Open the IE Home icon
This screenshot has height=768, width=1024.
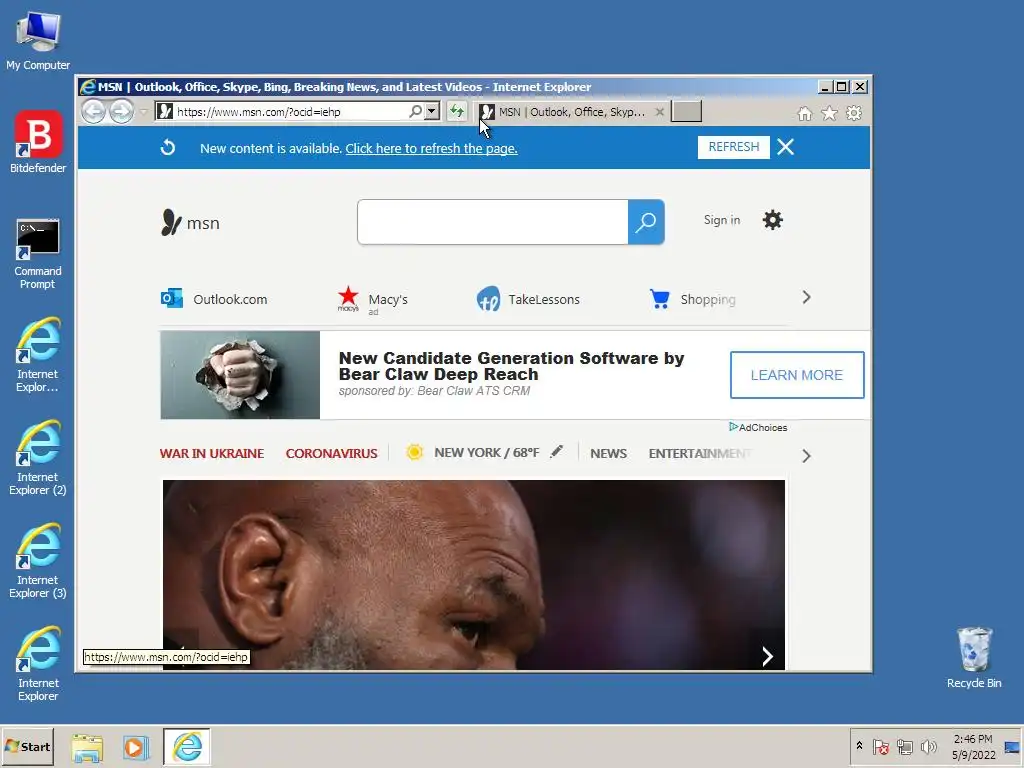pos(805,114)
